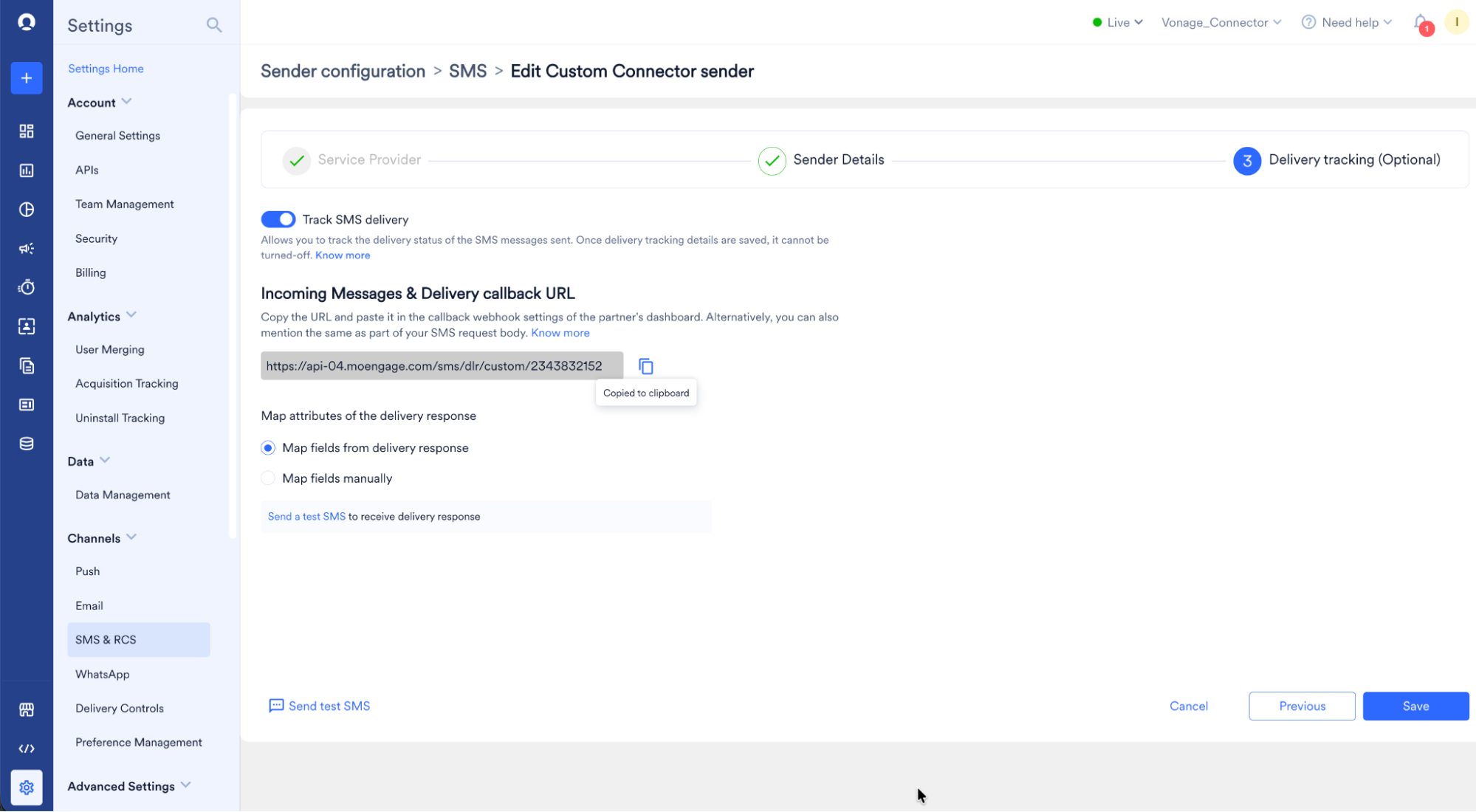Click Know more under Track SMS delivery
The image size is (1476, 812).
pyautogui.click(x=343, y=255)
